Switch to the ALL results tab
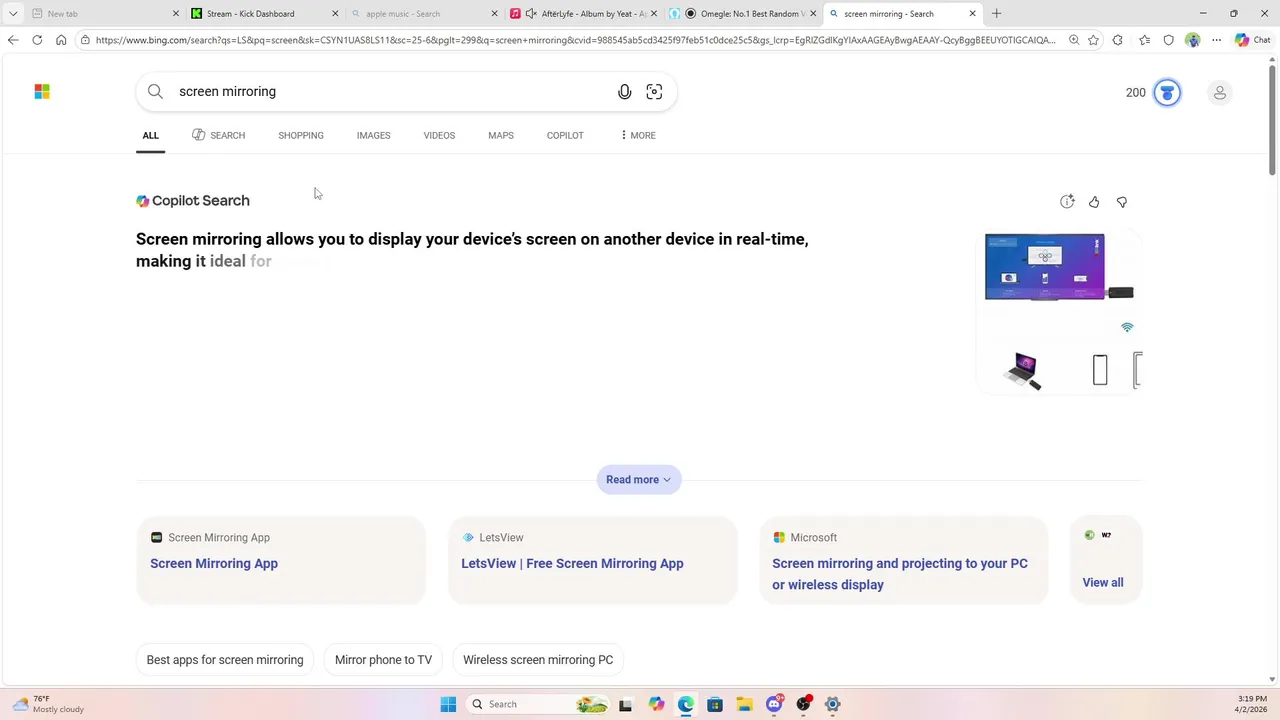The height and width of the screenshot is (720, 1280). [150, 135]
